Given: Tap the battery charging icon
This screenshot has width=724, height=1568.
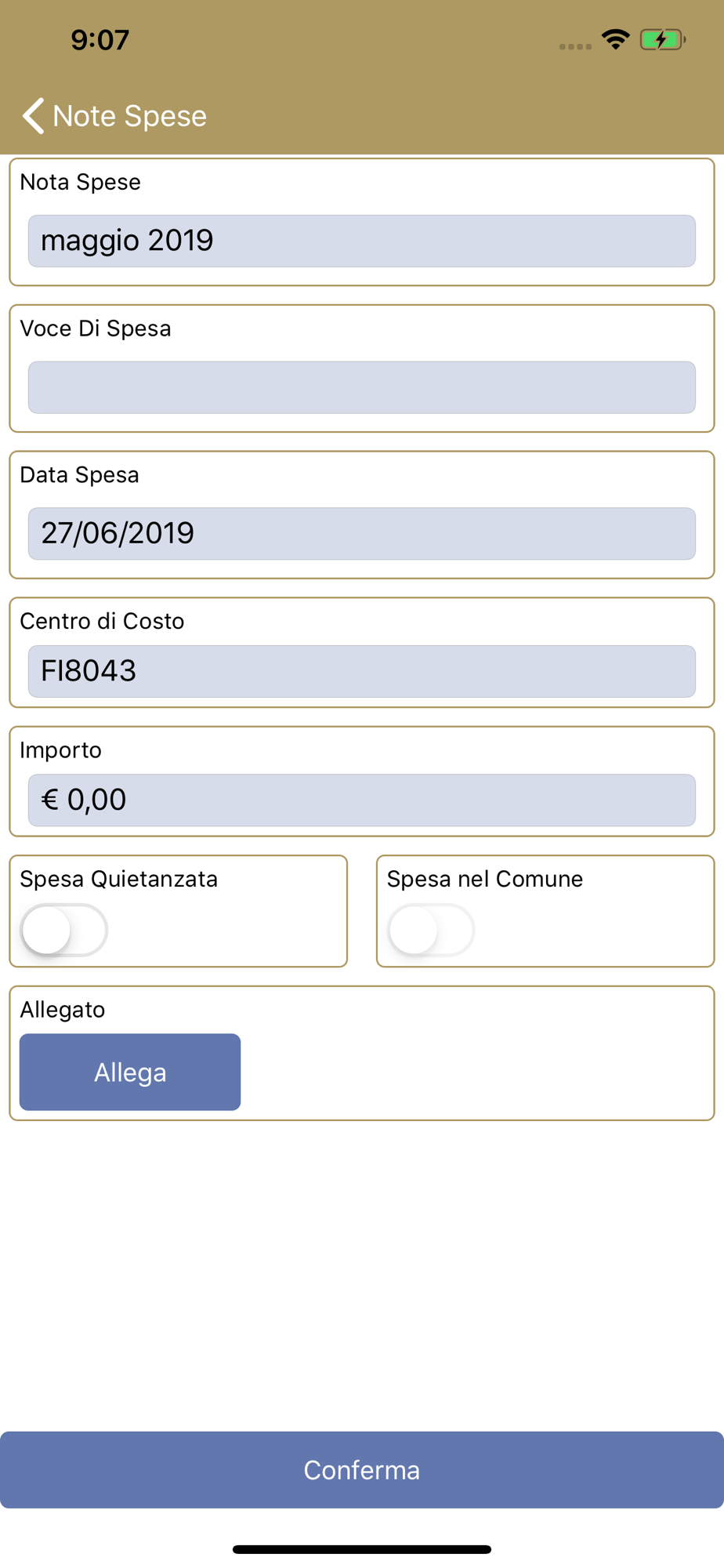Looking at the screenshot, I should 663,39.
